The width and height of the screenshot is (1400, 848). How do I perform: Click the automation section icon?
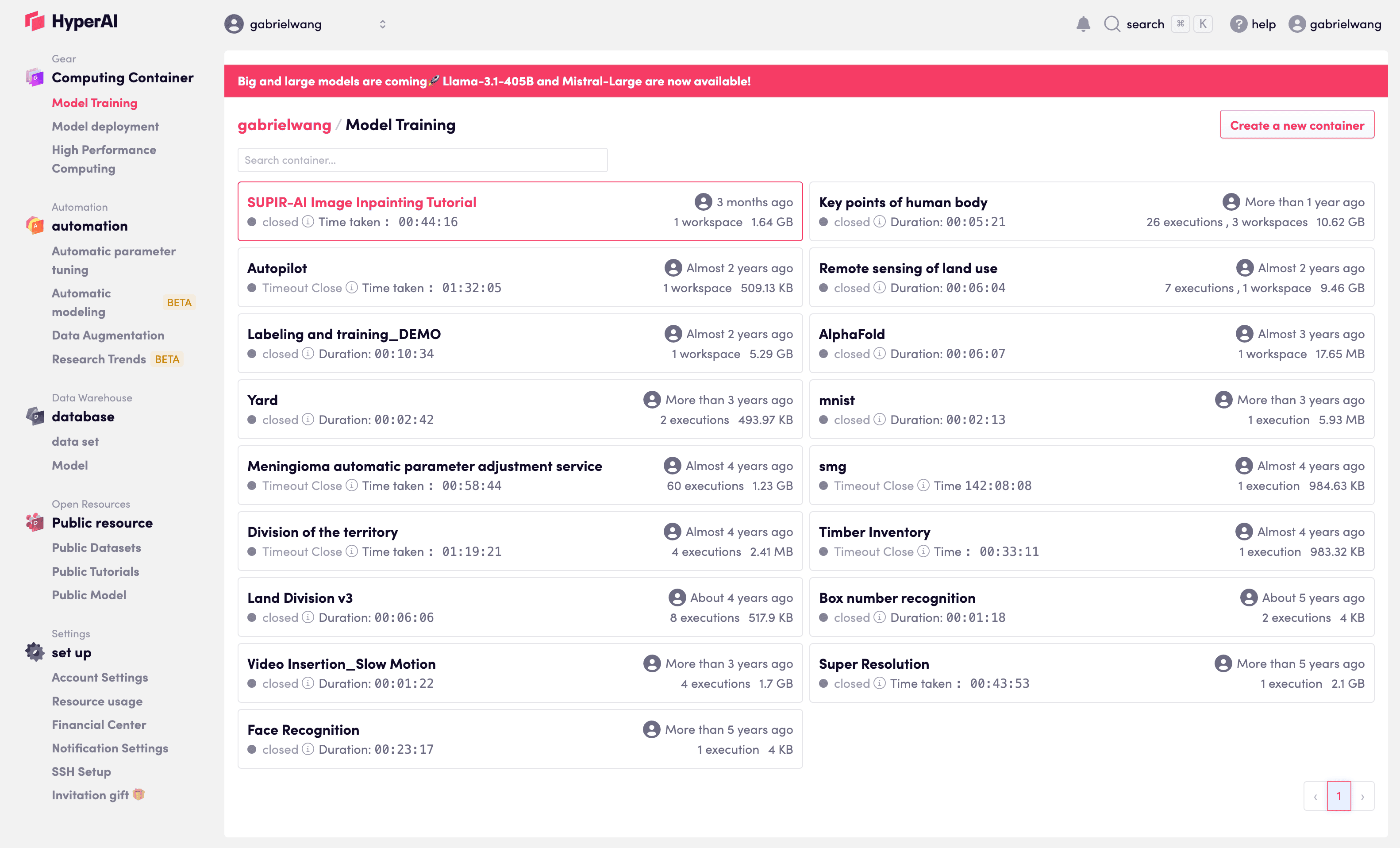(35, 226)
